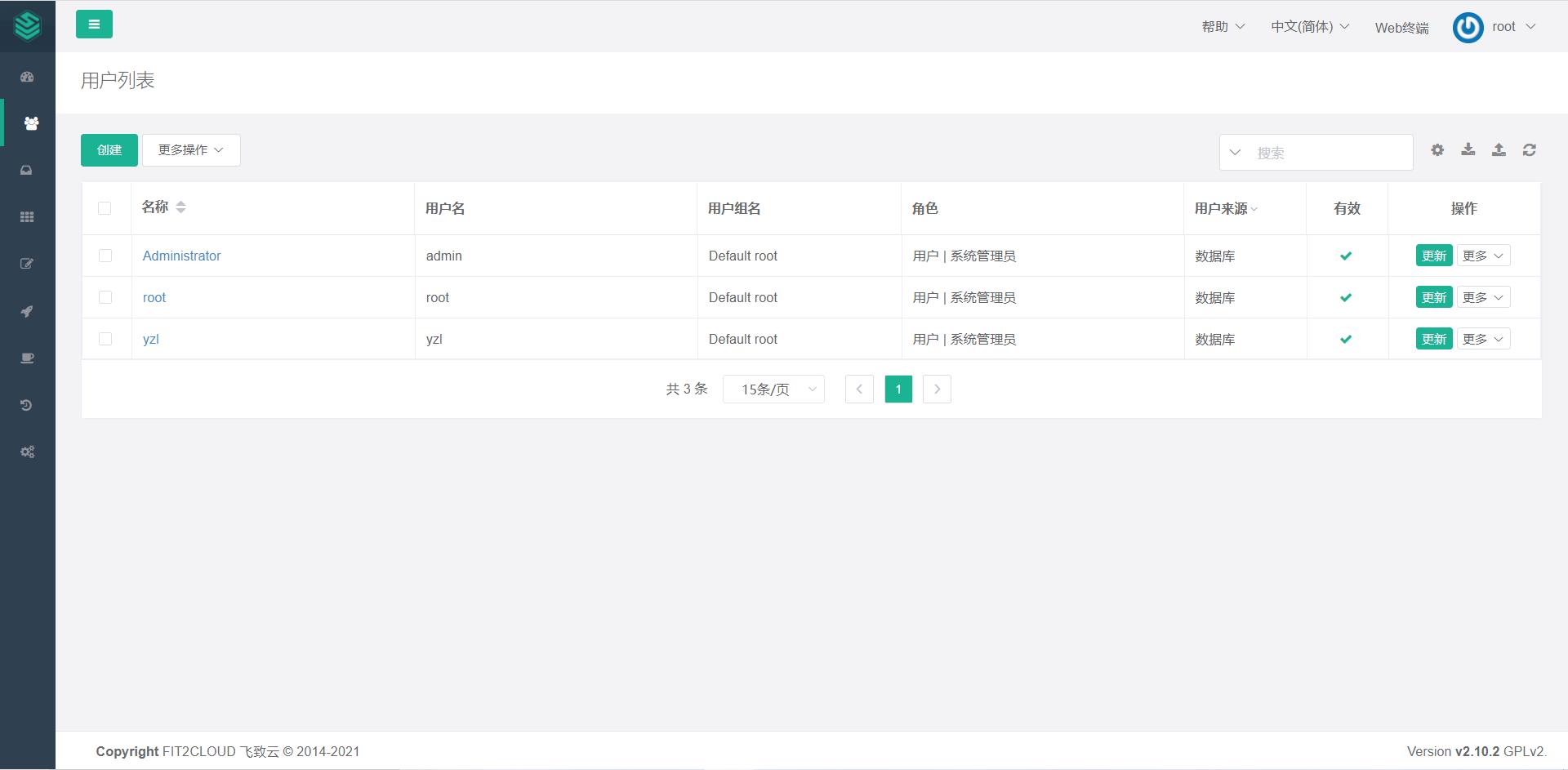Screen dimensions: 1568x770
Task: Go to next page arrow
Action: 937,389
